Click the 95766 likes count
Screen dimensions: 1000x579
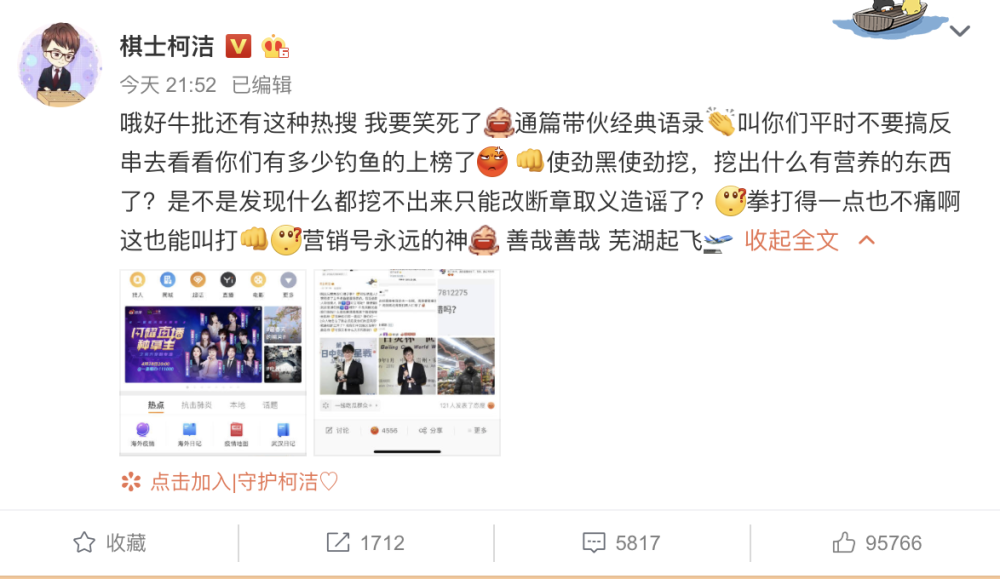coord(893,543)
